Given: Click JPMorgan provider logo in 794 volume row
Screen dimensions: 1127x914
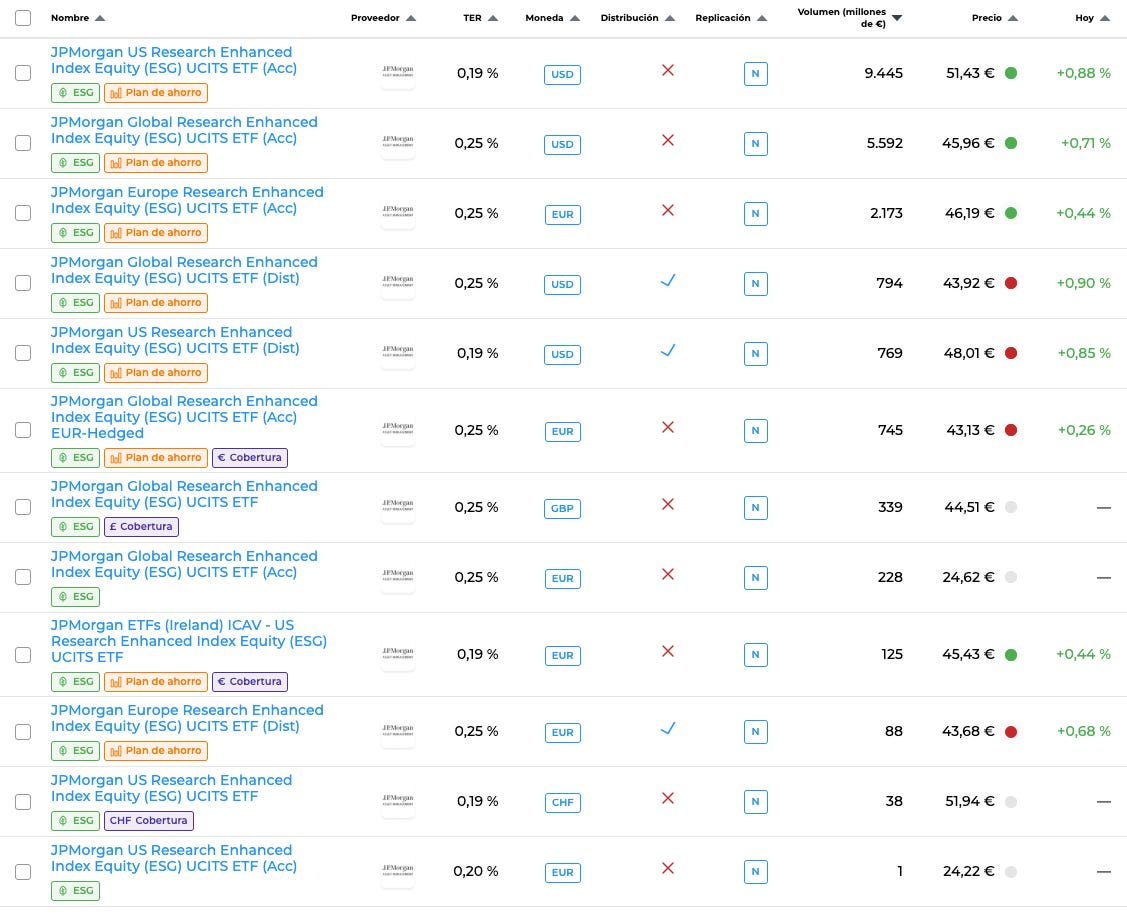Looking at the screenshot, I should (x=397, y=283).
